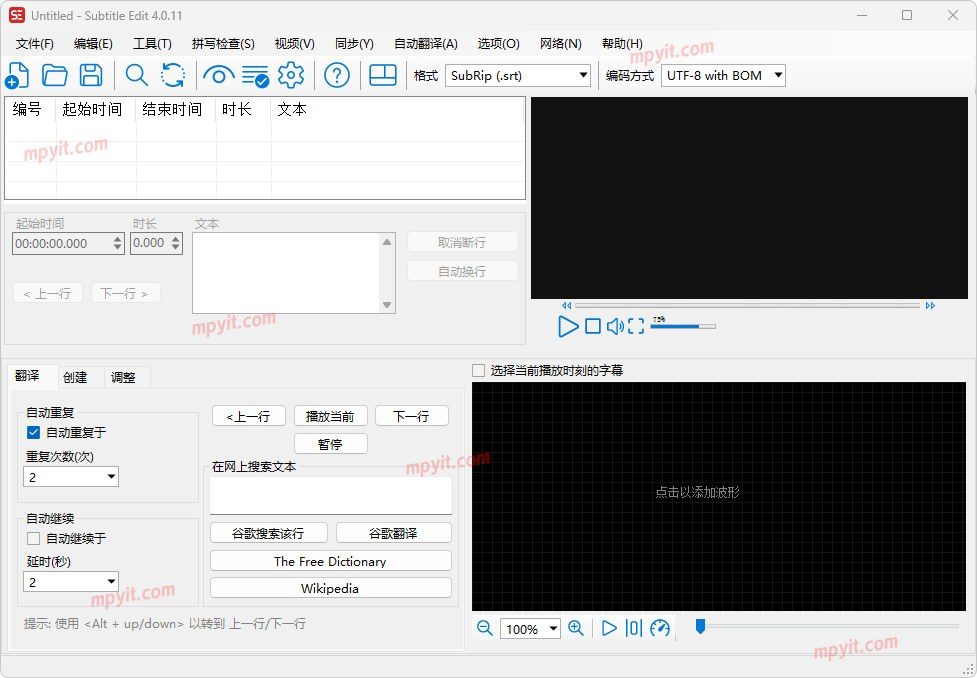
Task: Check 选择当前播放时刻的字幕 option
Action: (479, 371)
